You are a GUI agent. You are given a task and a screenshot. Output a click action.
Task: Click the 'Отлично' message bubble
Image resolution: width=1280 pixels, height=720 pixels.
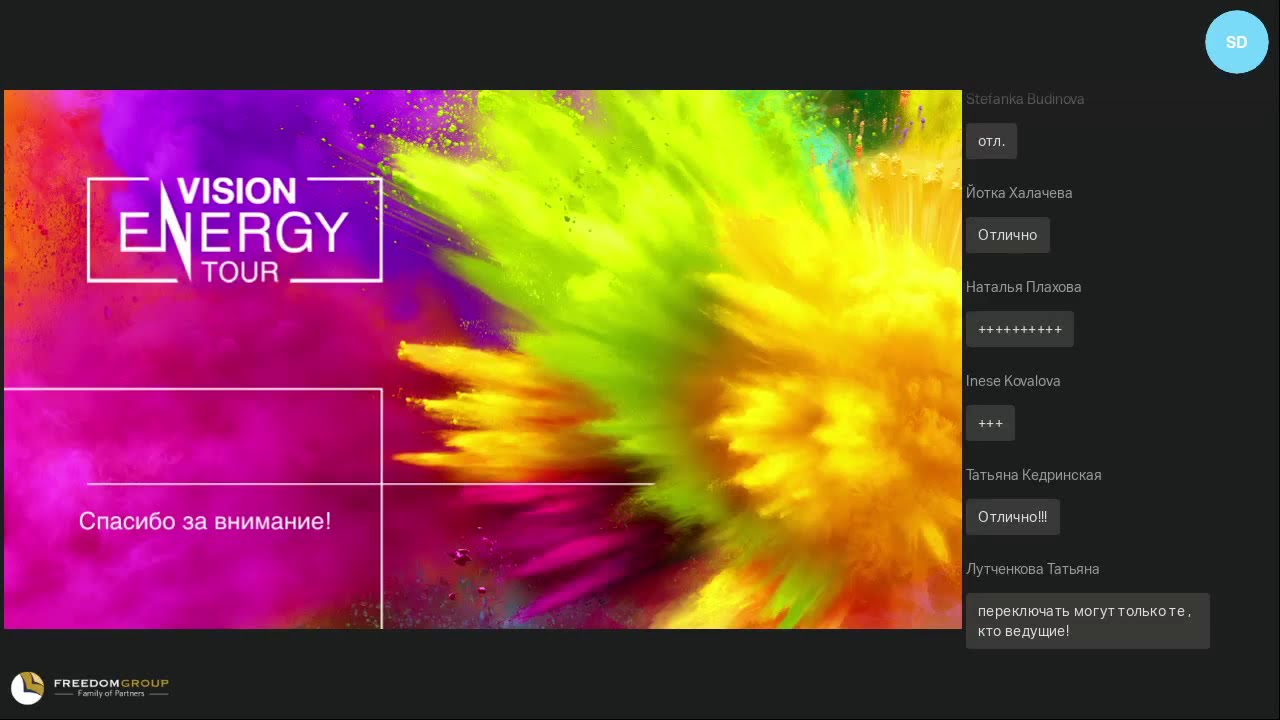[x=1008, y=235]
